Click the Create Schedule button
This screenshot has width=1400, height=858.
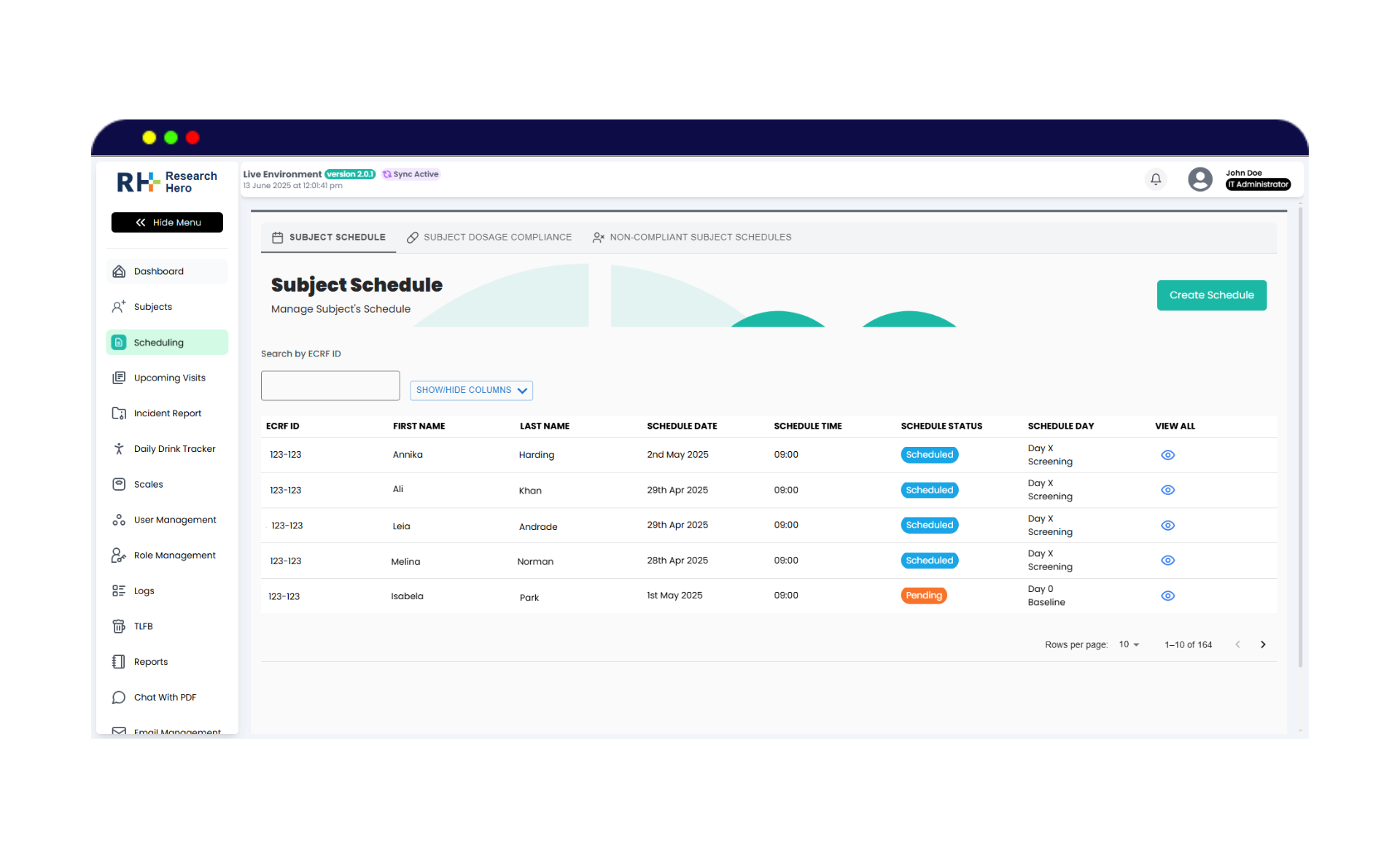[x=1211, y=295]
